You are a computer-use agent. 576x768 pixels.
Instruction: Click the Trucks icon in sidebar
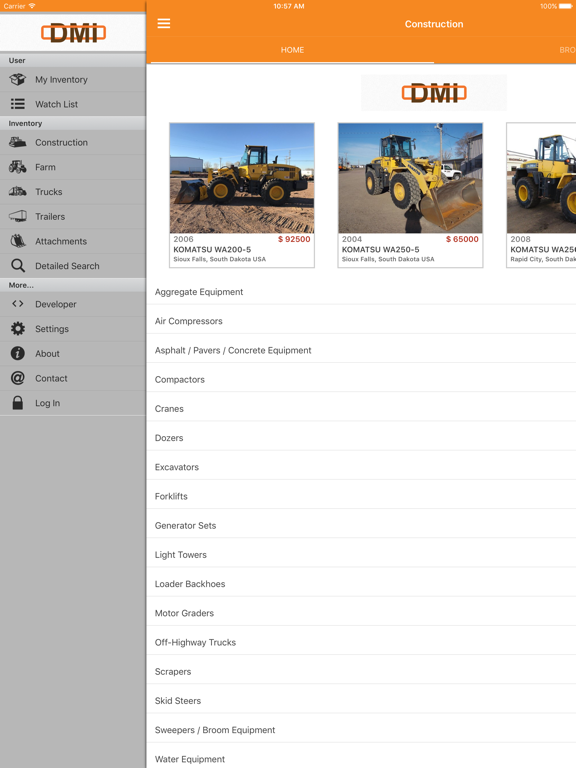[x=18, y=192]
